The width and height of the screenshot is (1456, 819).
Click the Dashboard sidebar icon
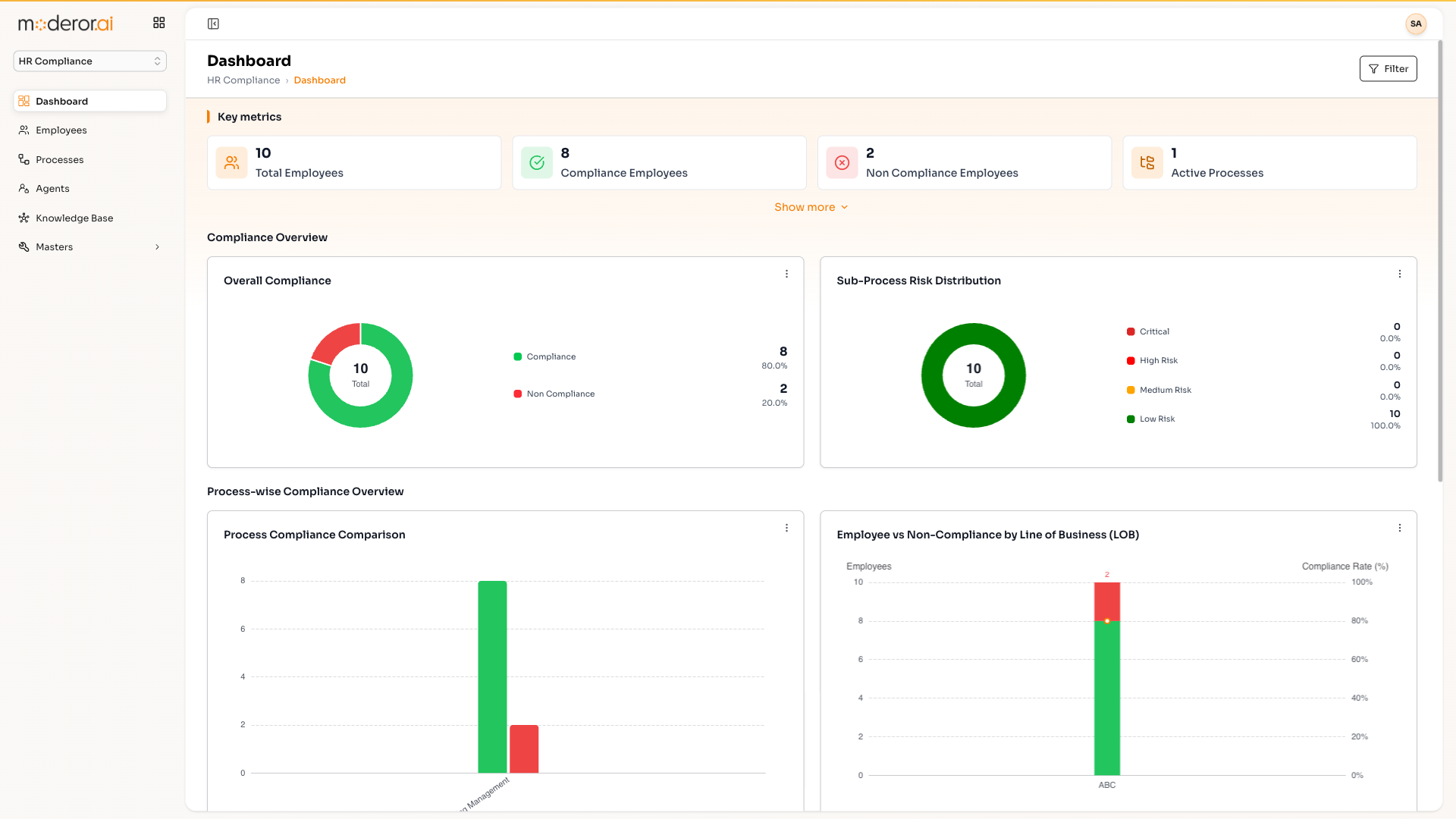24,102
